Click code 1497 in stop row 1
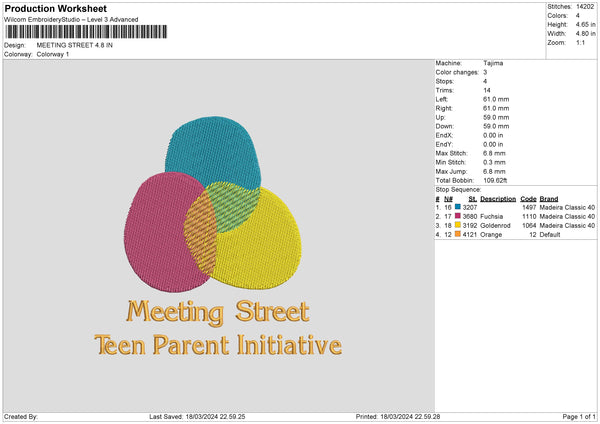Screen dimensions: 600x424 point(529,207)
